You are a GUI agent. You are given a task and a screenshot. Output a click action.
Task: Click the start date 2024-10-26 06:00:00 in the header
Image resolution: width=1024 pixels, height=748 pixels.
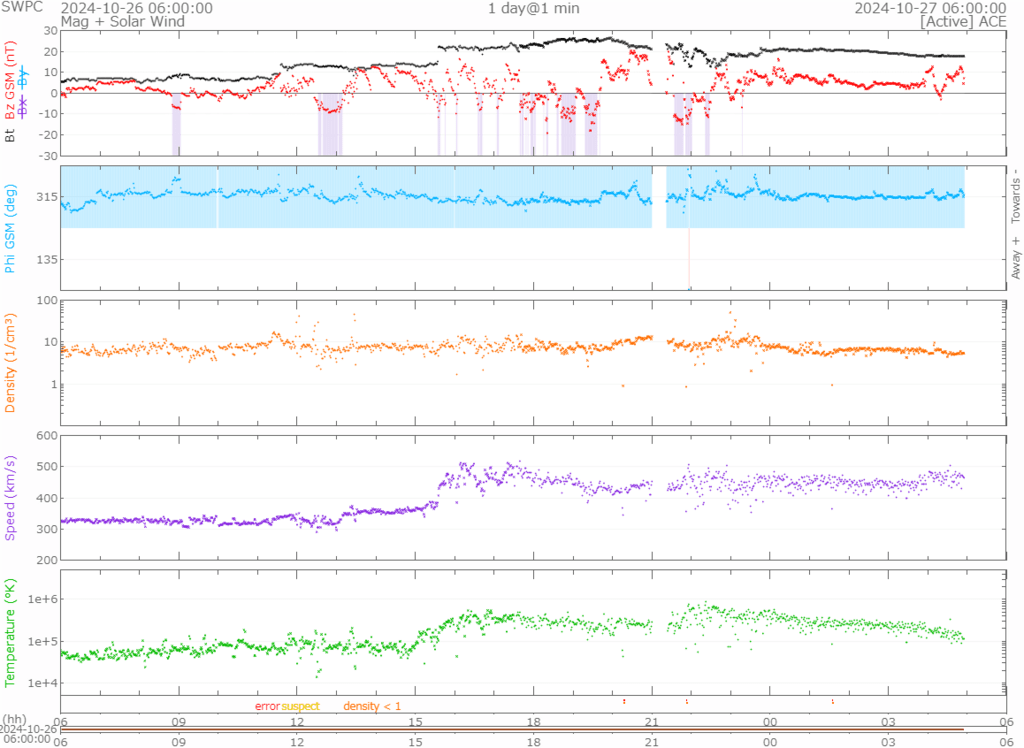click(x=136, y=8)
